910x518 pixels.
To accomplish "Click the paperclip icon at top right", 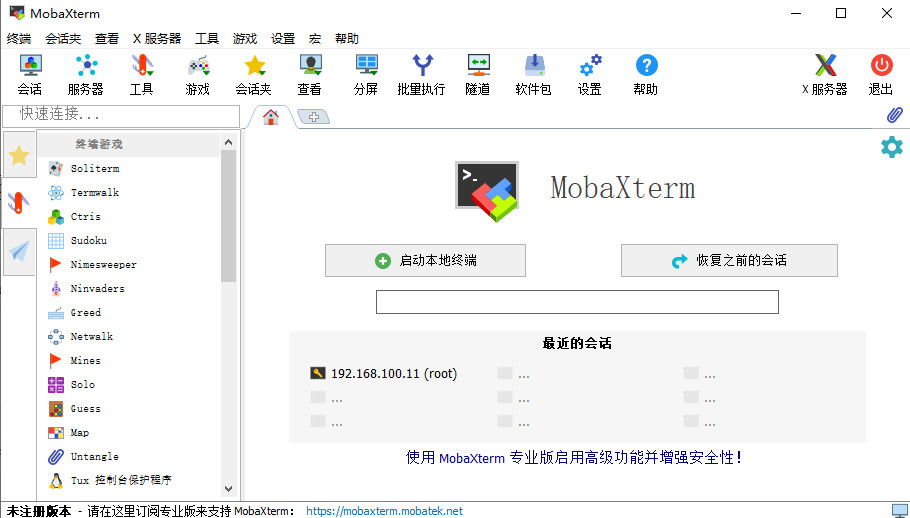I will coord(894,115).
